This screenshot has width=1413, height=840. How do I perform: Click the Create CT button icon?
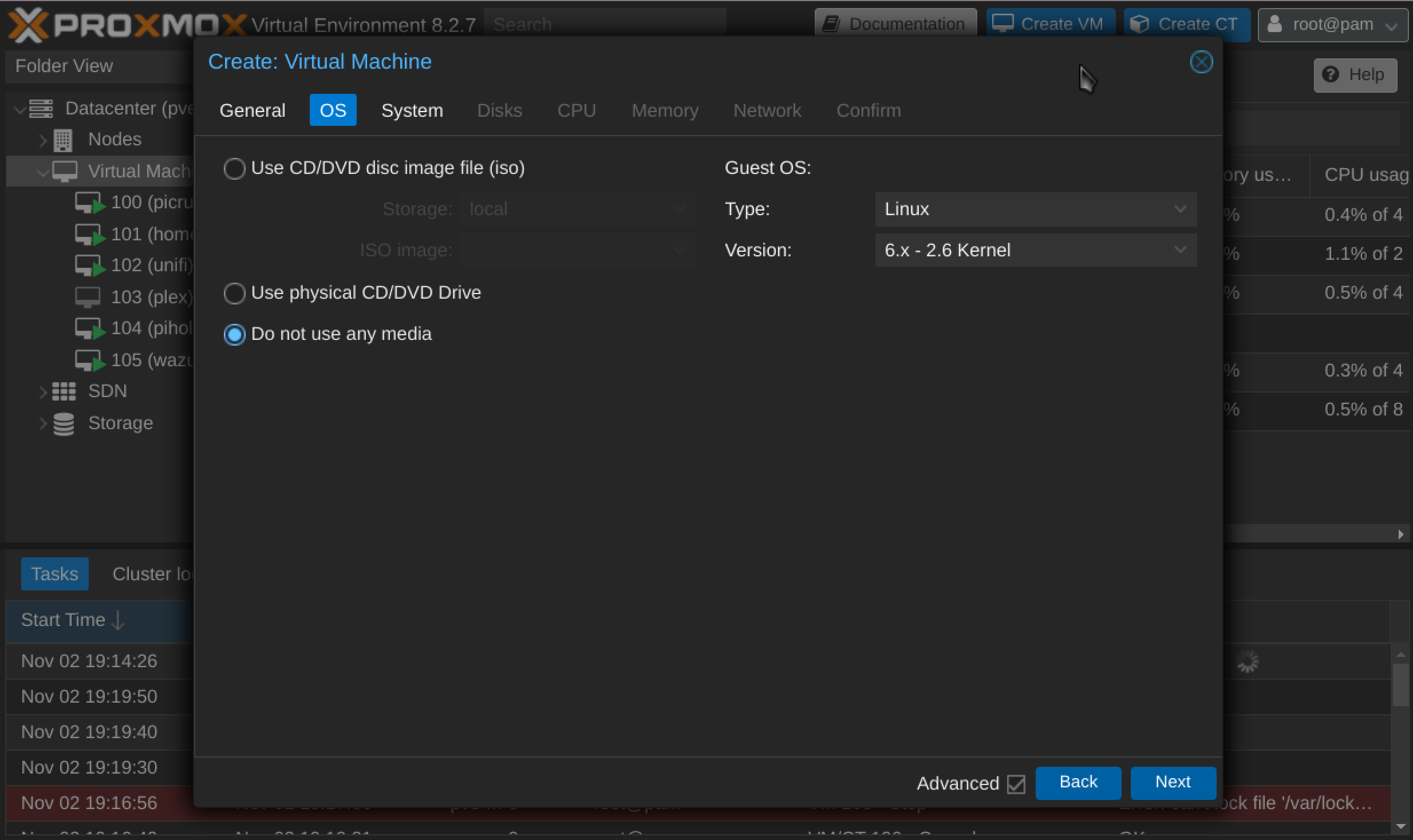point(1140,22)
